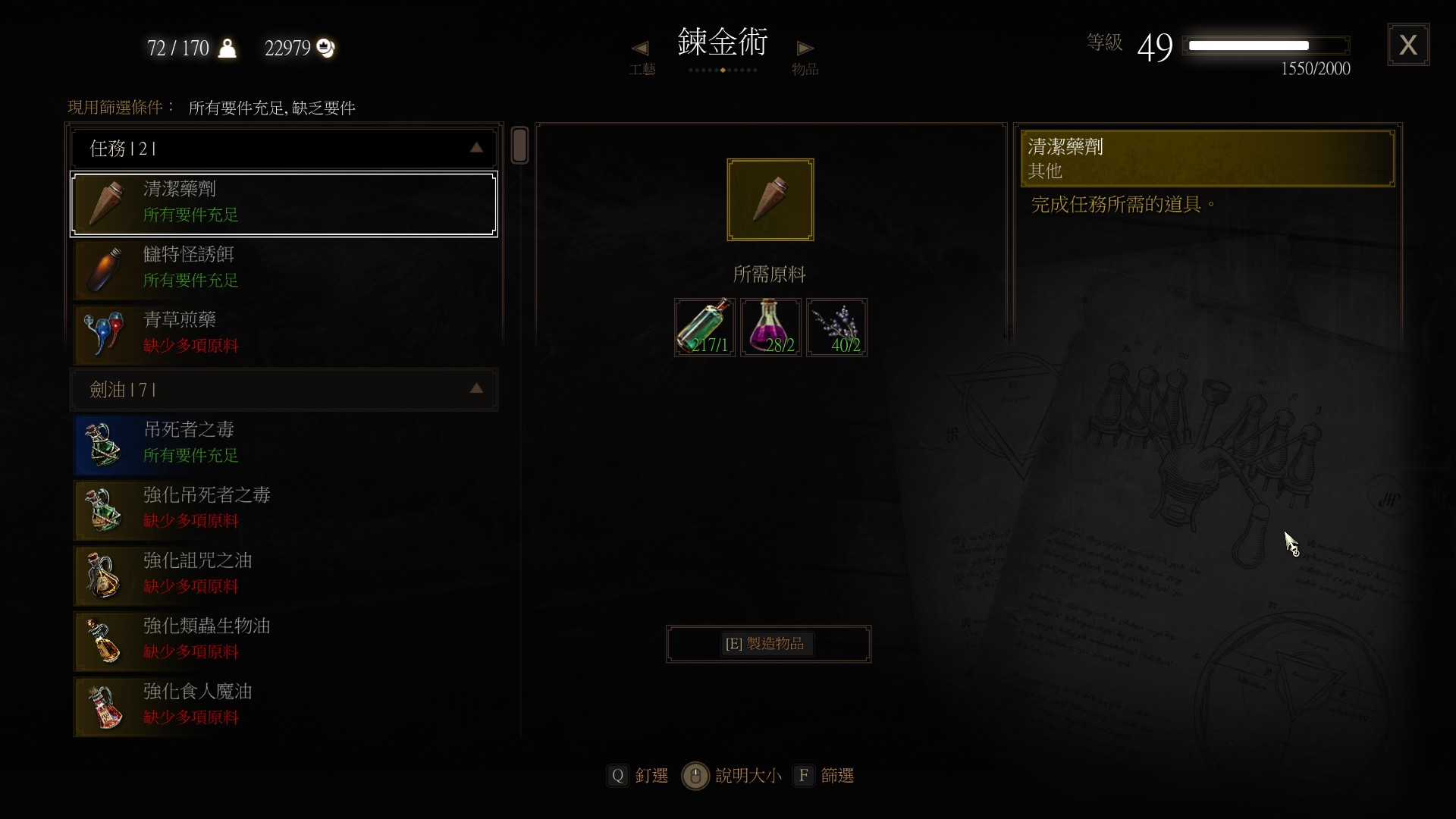
Task: Select the 強化食人魔油 oil icon
Action: 105,707
